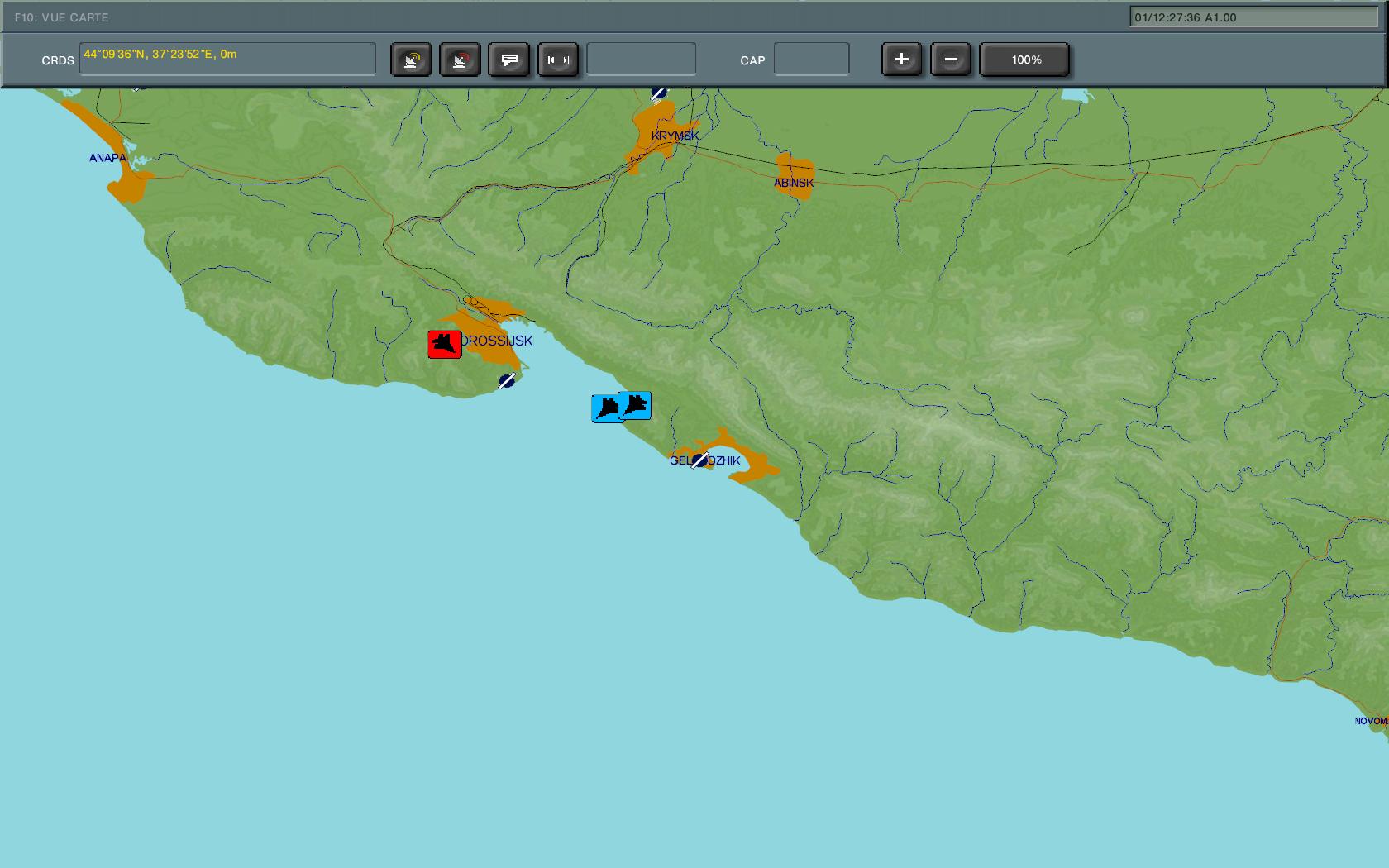The height and width of the screenshot is (868, 1389).
Task: Click the mission time display box
Action: [1253, 17]
